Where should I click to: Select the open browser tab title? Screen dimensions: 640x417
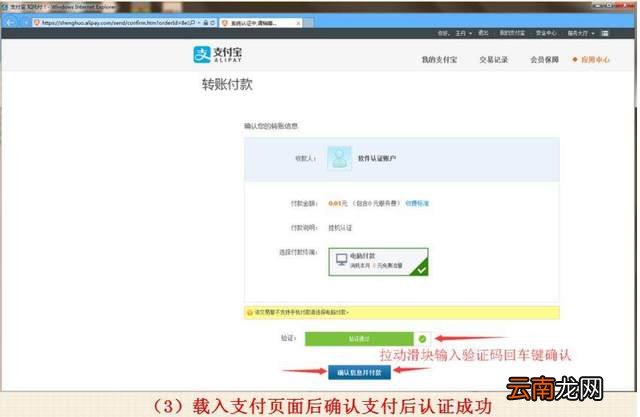(254, 23)
